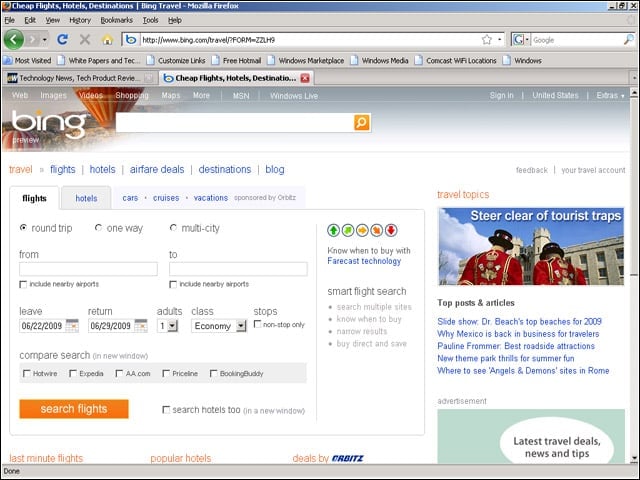Viewport: 640px width, 480px height.
Task: Go back with the green Back arrow
Action: tap(13, 40)
